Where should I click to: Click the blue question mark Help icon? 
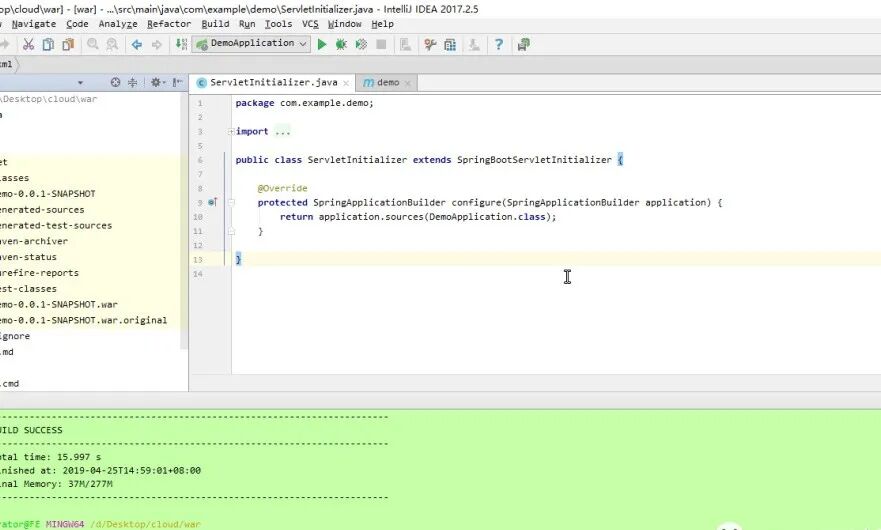498,44
